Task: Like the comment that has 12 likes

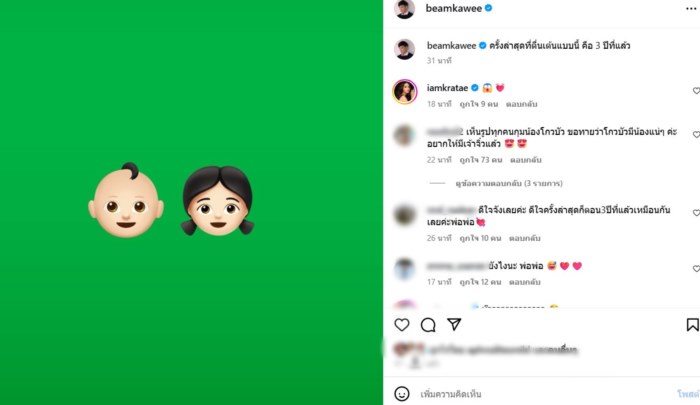Action: [x=696, y=269]
